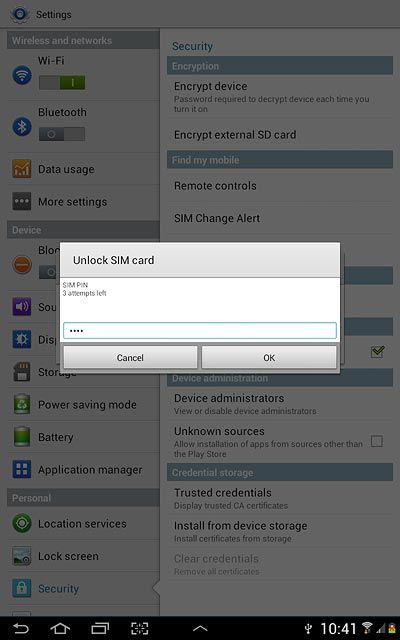The width and height of the screenshot is (400, 640).
Task: Expand the bottom bar up-arrow panel
Action: [x=200, y=629]
